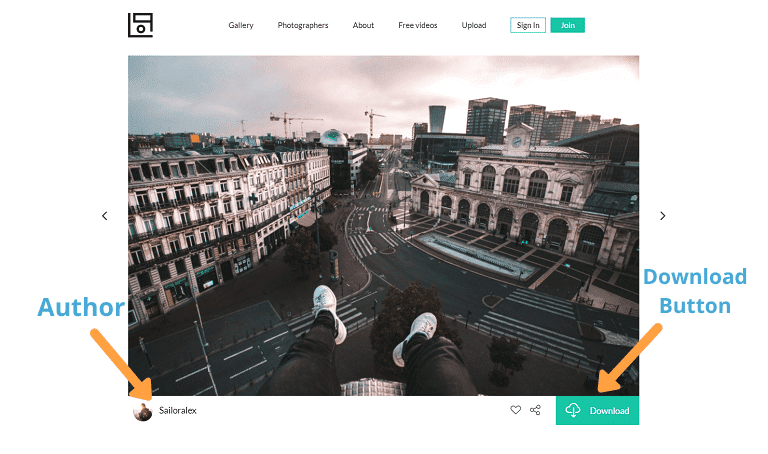
Task: Show the previous photo with left arrow
Action: coord(105,215)
